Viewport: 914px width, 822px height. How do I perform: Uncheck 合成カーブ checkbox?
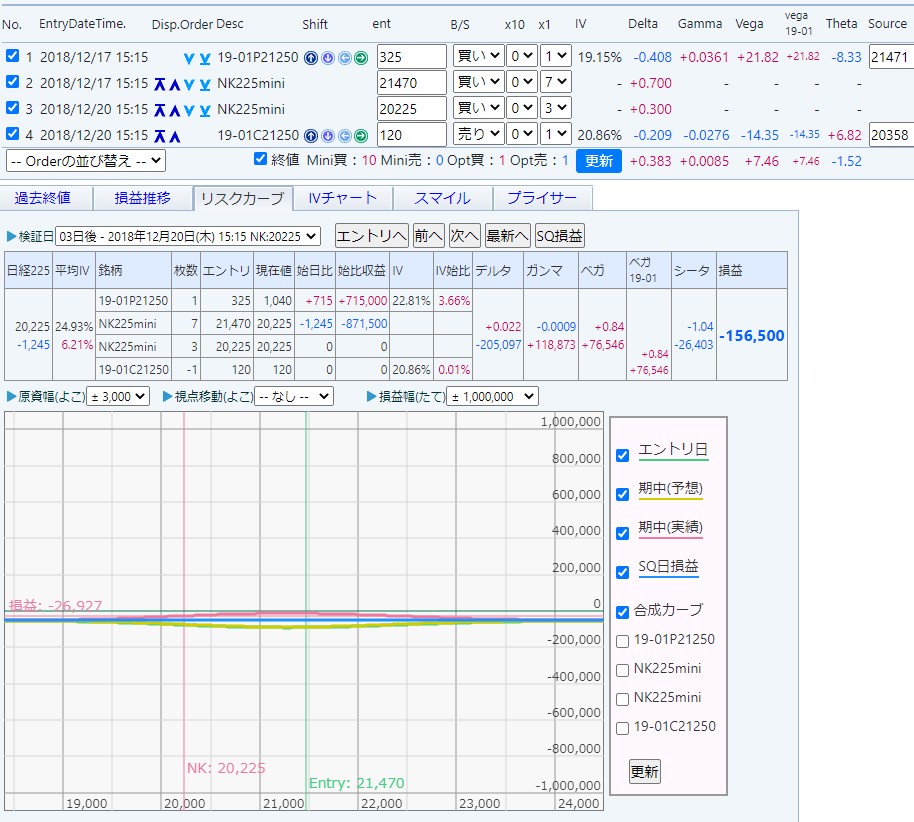point(623,612)
